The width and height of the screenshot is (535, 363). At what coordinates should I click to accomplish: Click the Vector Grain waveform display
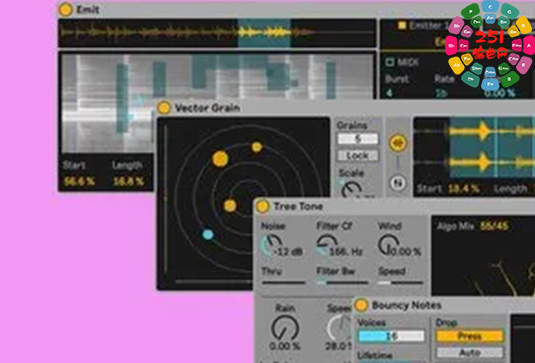coord(474,147)
